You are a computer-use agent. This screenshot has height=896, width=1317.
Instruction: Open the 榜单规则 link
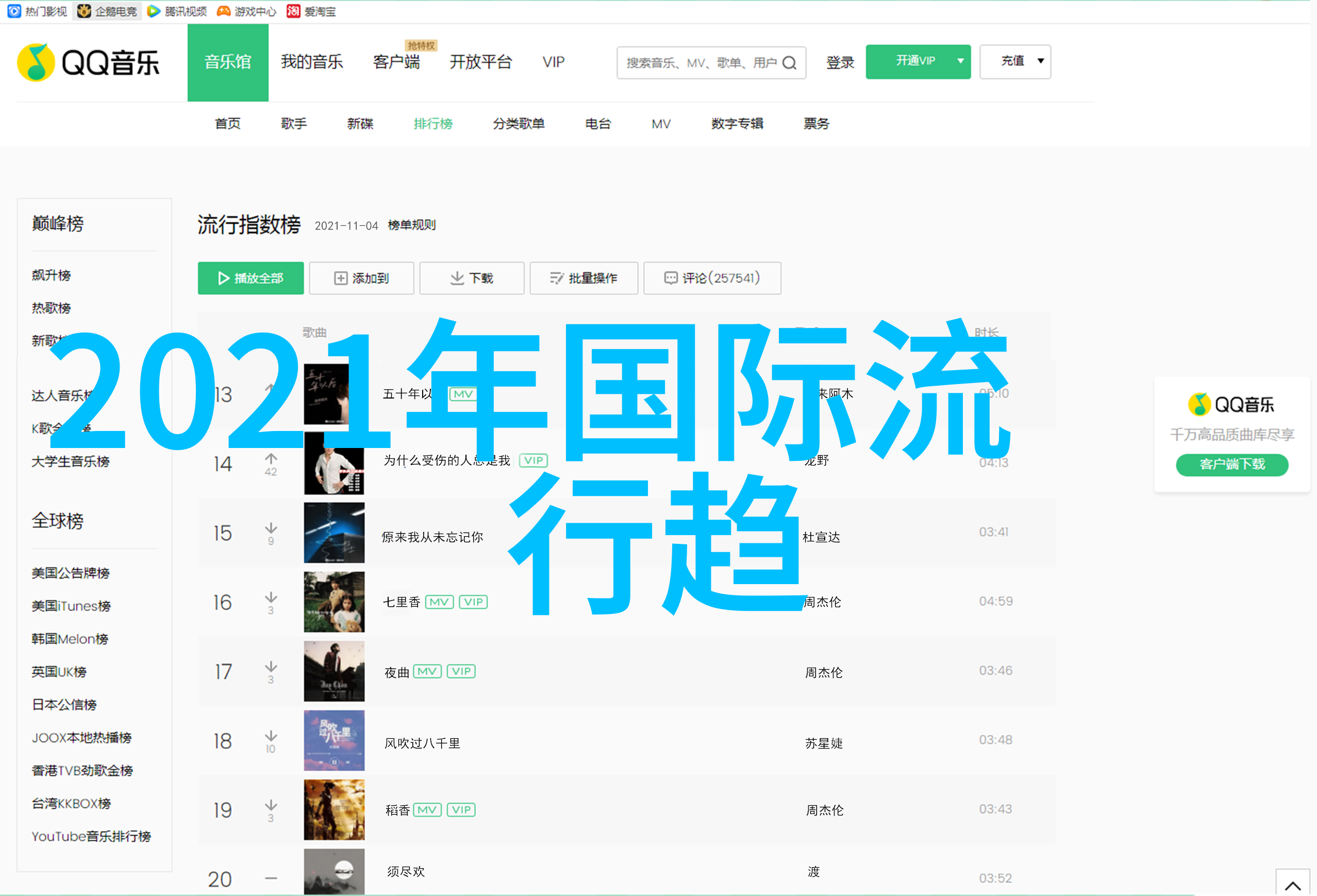[x=412, y=226]
